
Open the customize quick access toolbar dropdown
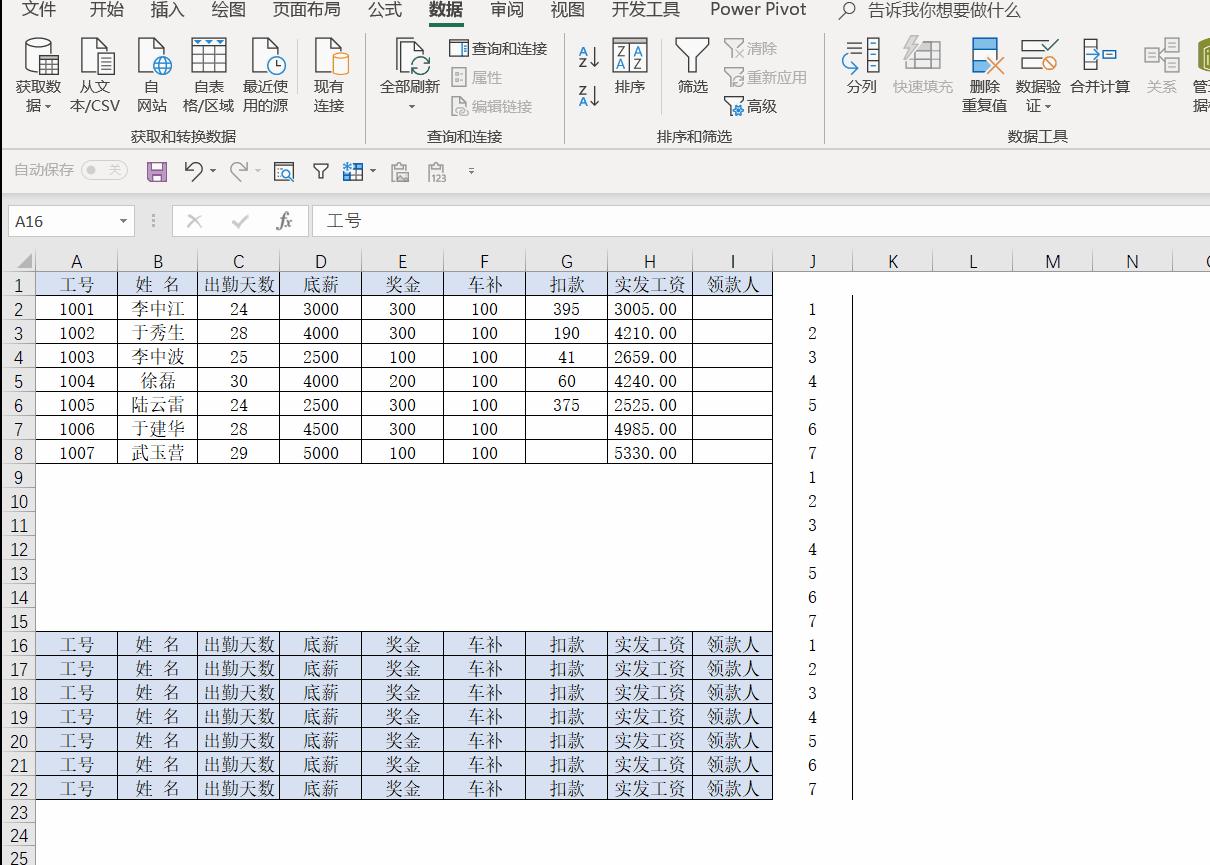click(x=471, y=172)
